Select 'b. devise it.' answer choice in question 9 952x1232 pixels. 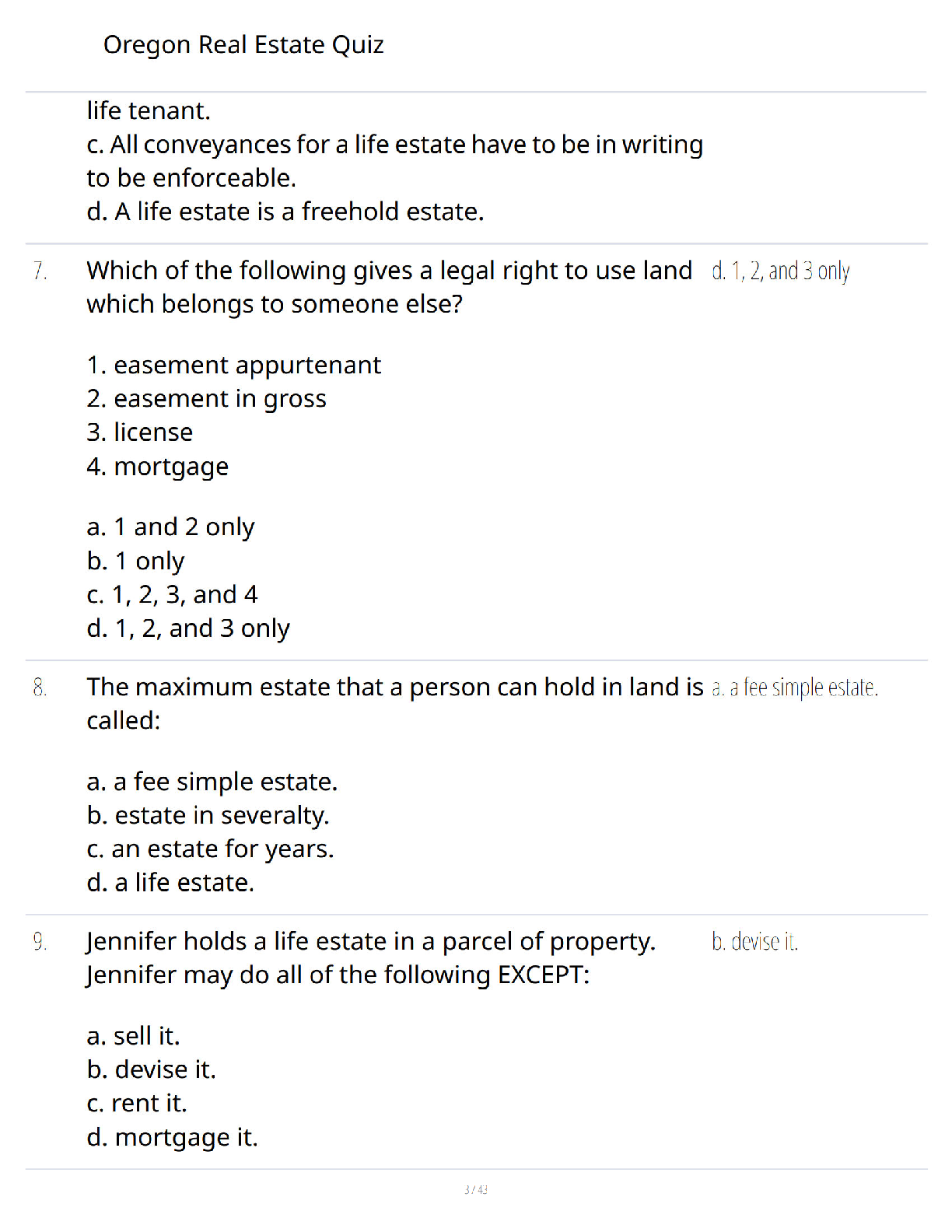(x=151, y=1069)
